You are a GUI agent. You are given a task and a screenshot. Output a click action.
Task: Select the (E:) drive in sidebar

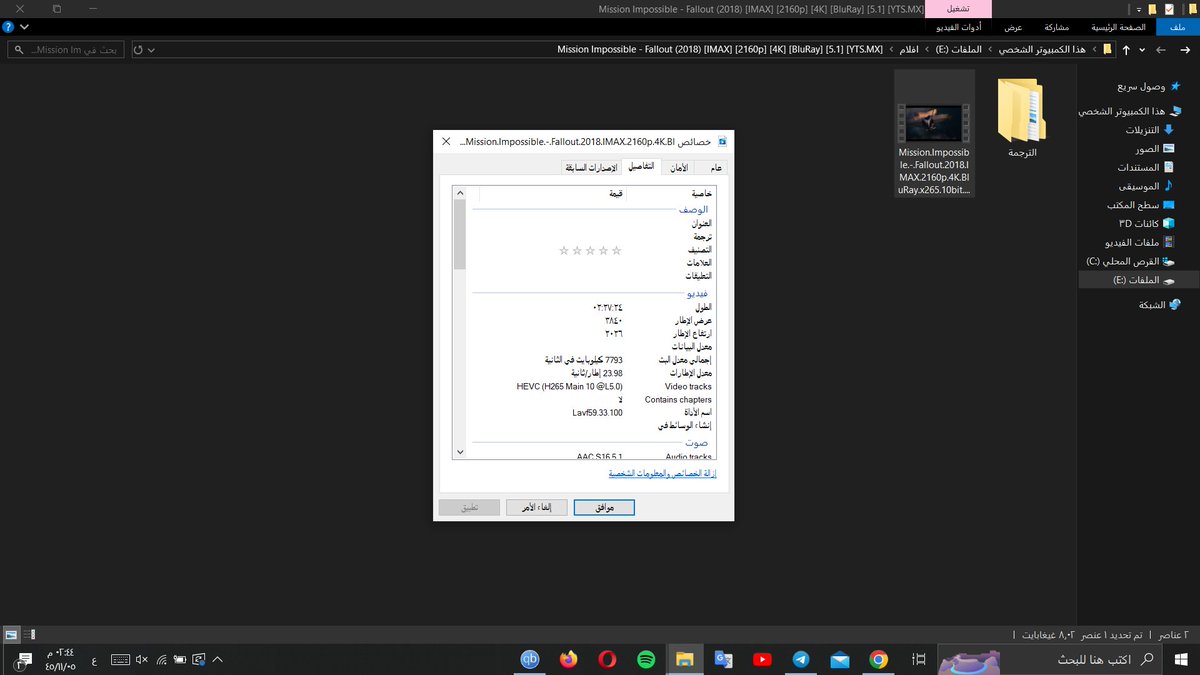coord(1139,281)
